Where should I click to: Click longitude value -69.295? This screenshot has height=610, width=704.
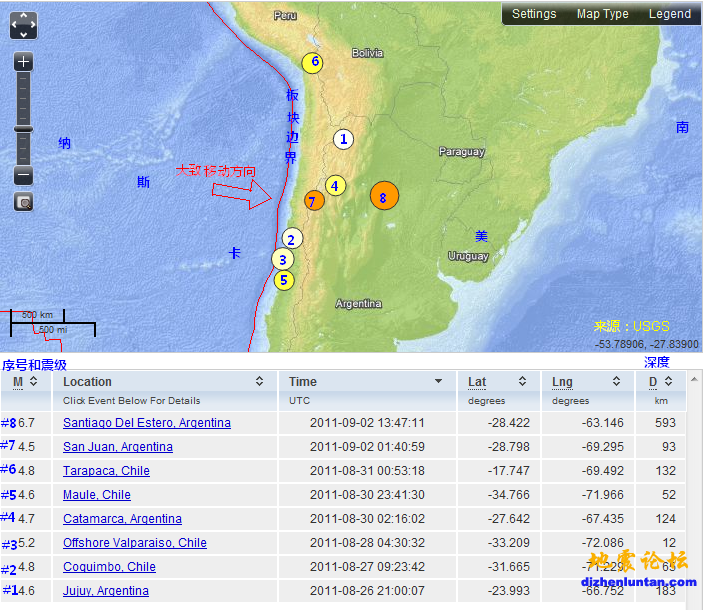[x=603, y=447]
